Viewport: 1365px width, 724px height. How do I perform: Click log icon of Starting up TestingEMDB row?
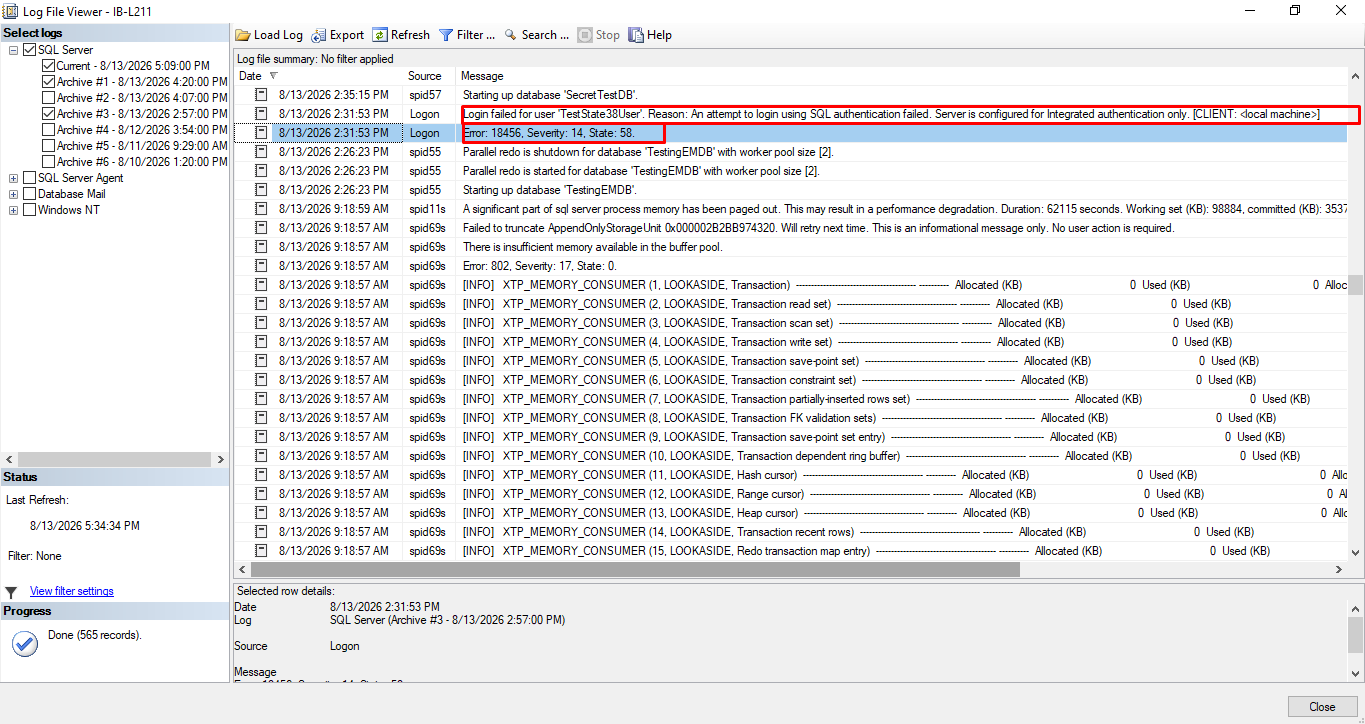pyautogui.click(x=261, y=190)
